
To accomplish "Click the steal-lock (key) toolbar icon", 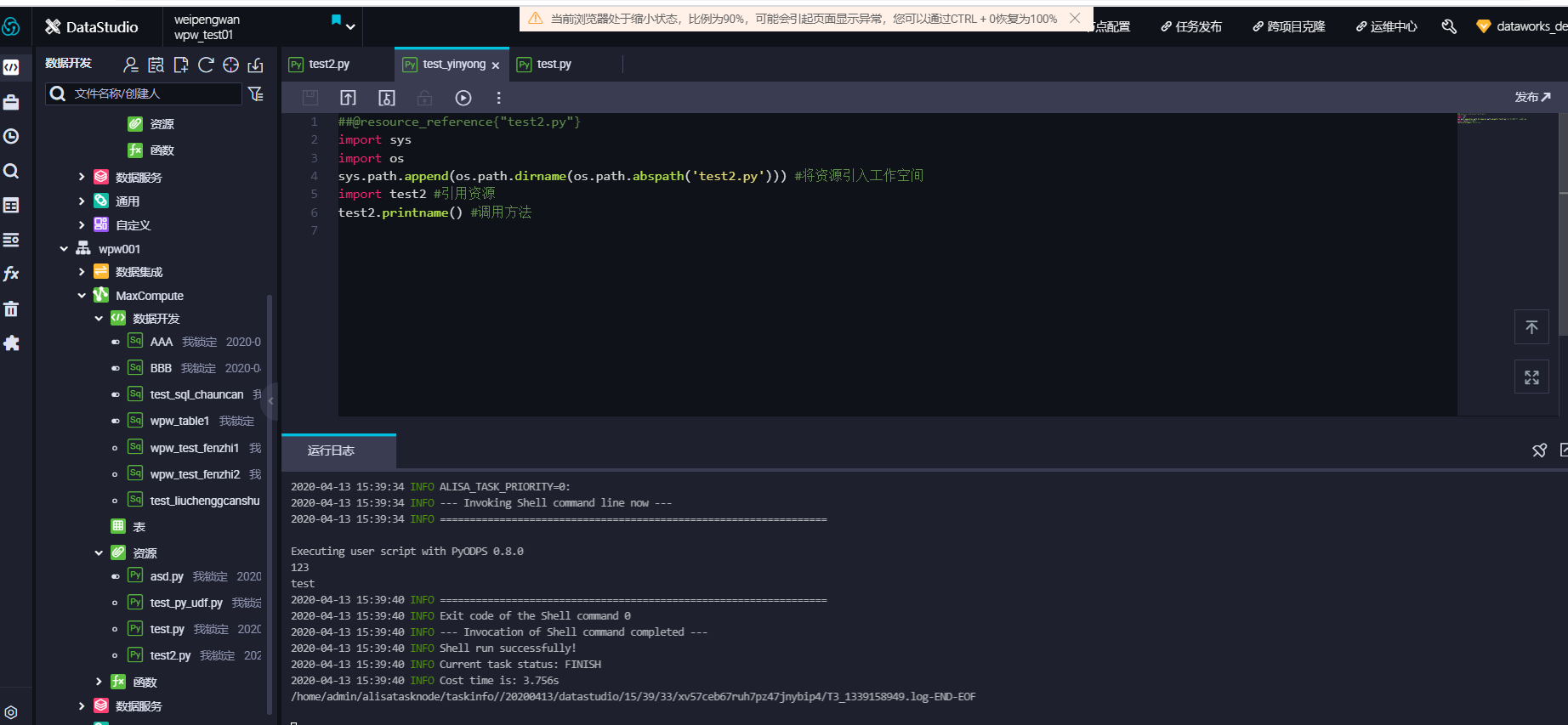I will (x=387, y=98).
